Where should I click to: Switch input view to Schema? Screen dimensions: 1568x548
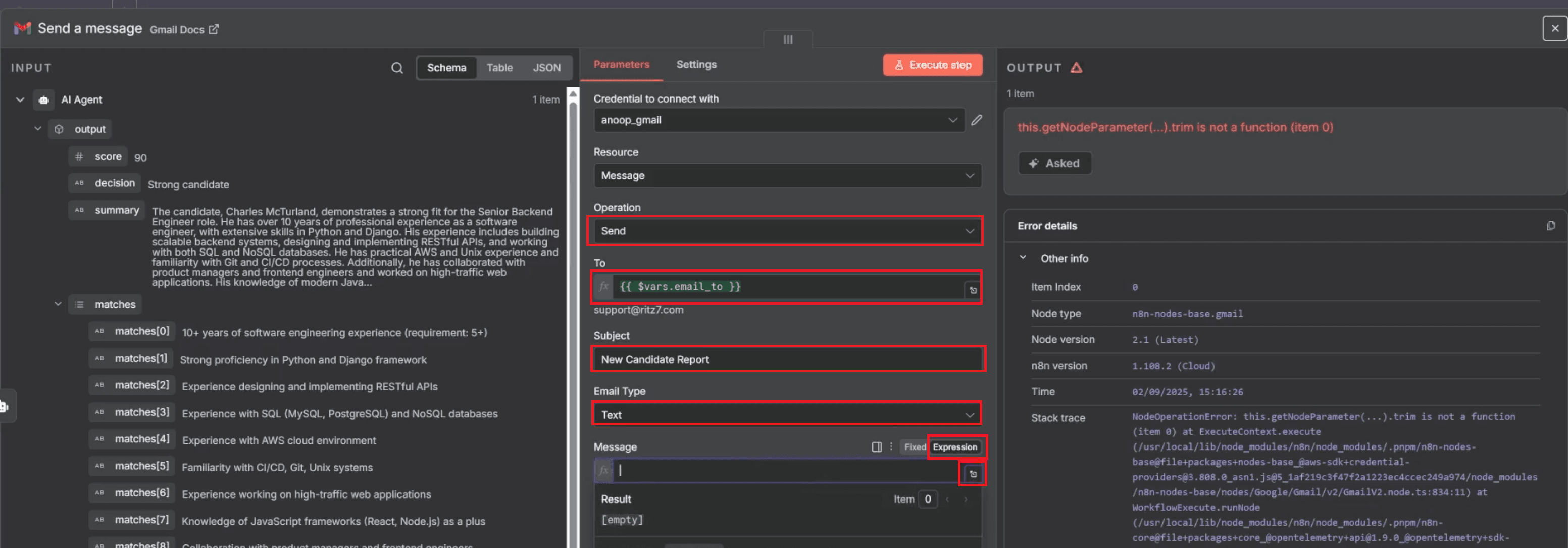(x=446, y=68)
